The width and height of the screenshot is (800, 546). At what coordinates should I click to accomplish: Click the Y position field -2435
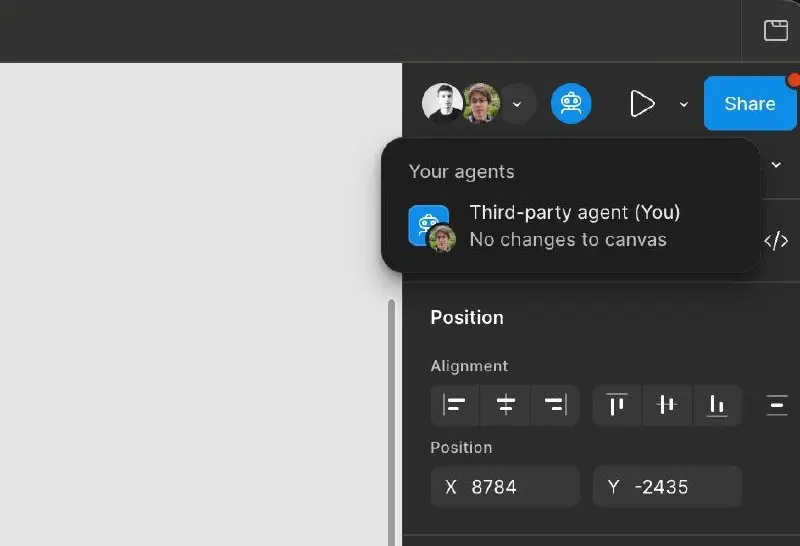click(x=667, y=487)
